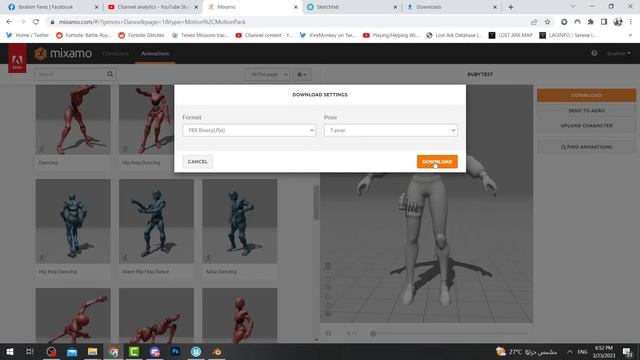
Task: Open Blender from the taskbar
Action: tap(217, 351)
